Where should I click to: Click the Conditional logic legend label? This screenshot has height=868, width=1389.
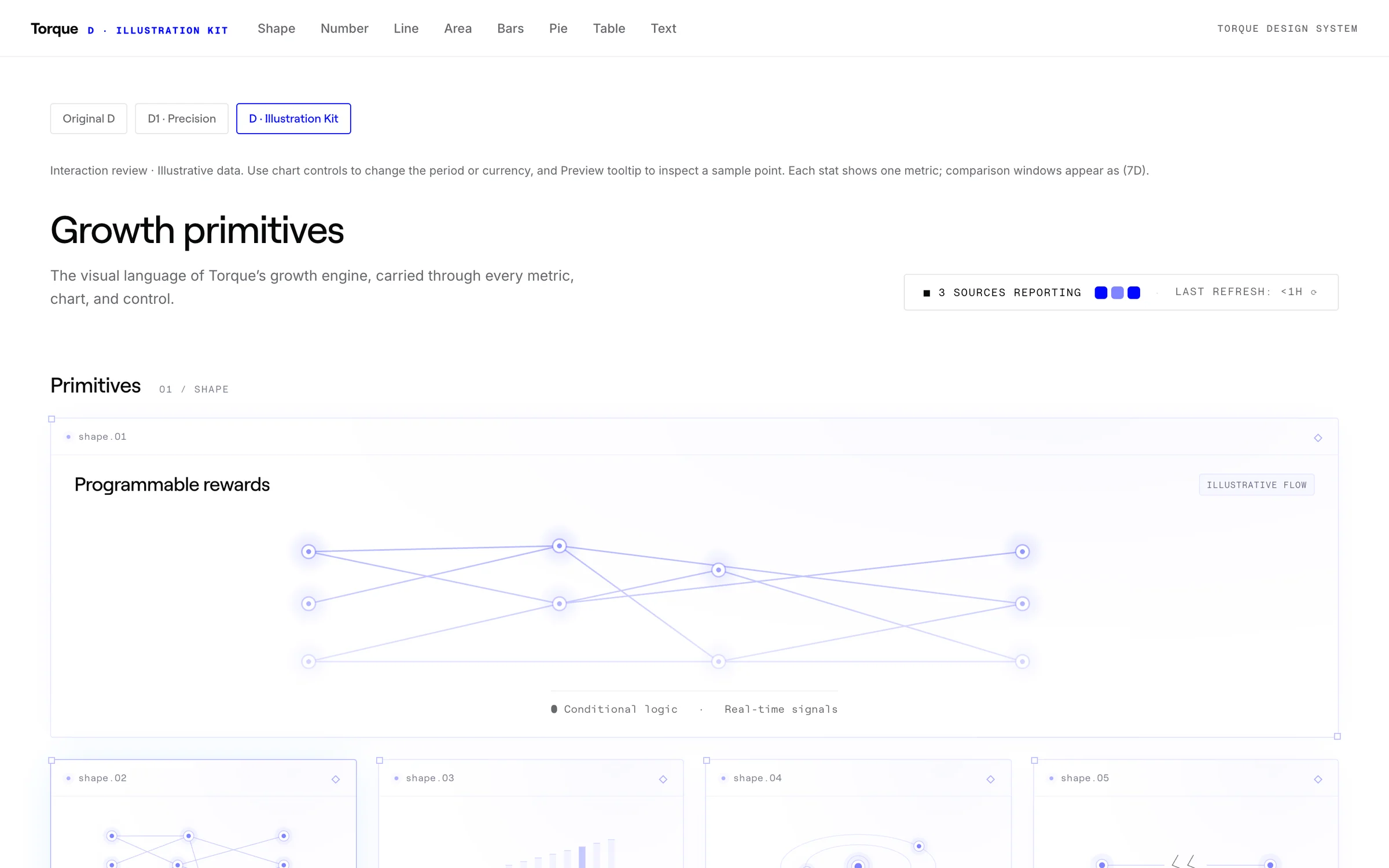621,709
